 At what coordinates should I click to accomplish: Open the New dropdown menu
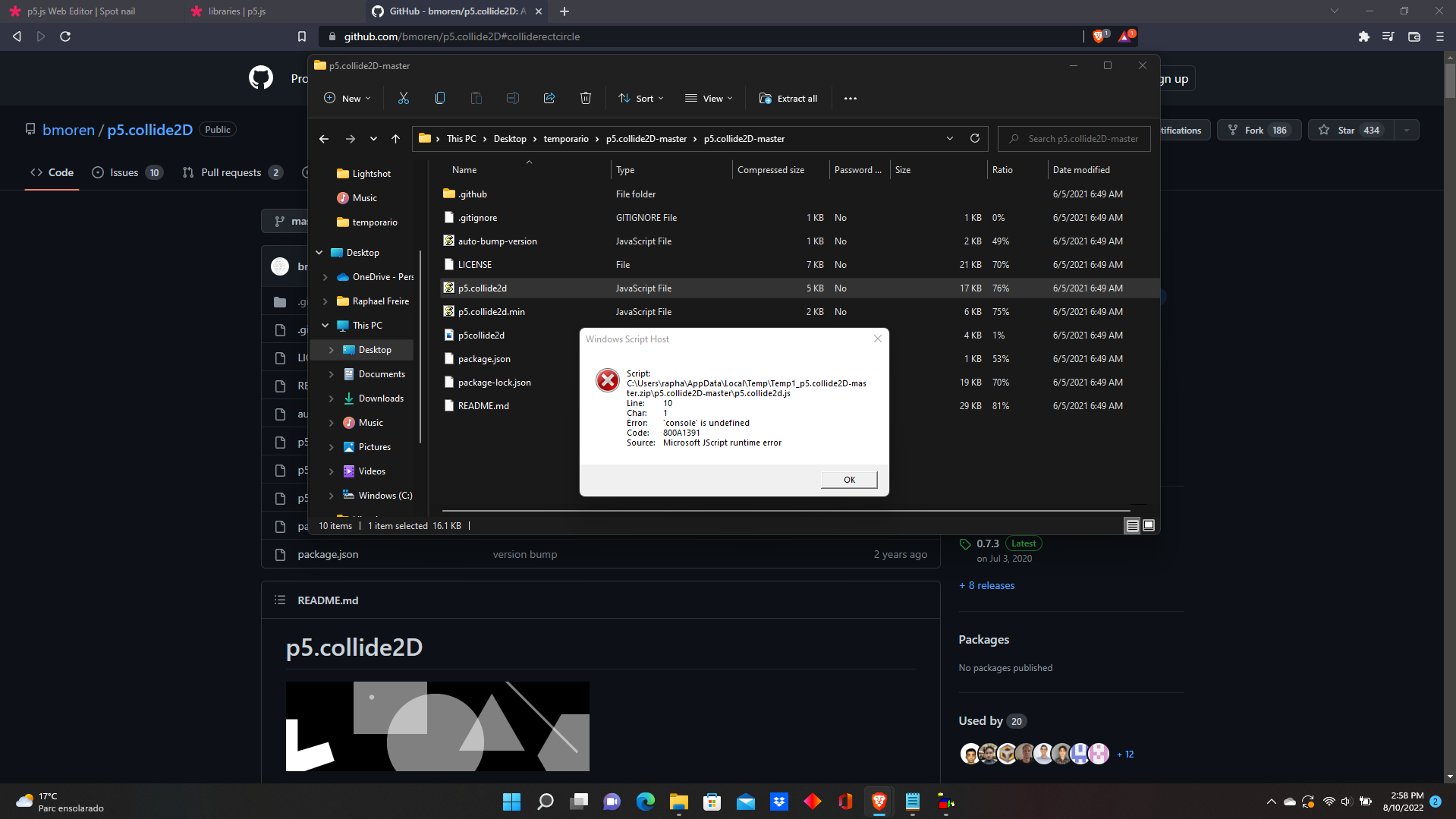(347, 98)
